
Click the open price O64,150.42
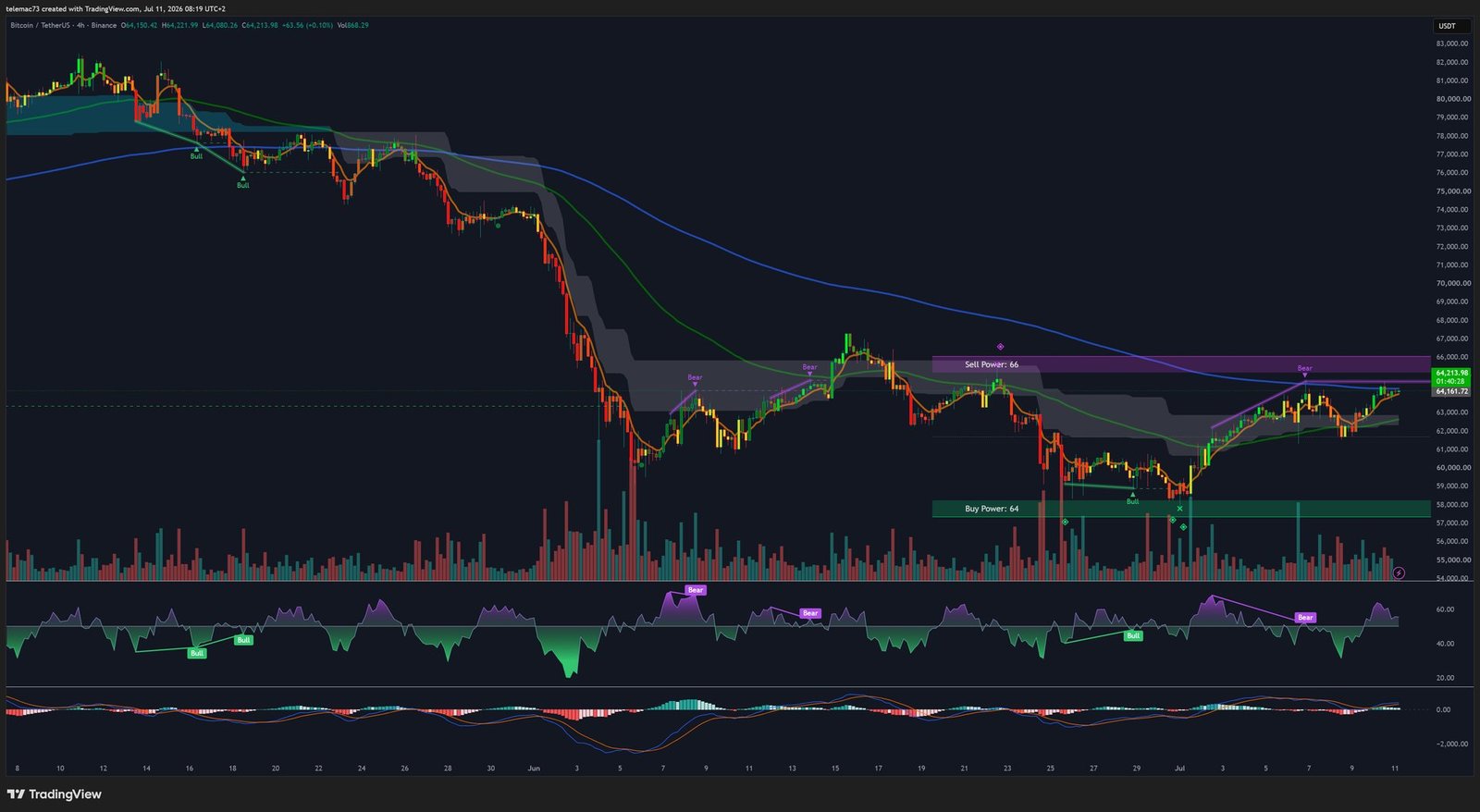139,25
